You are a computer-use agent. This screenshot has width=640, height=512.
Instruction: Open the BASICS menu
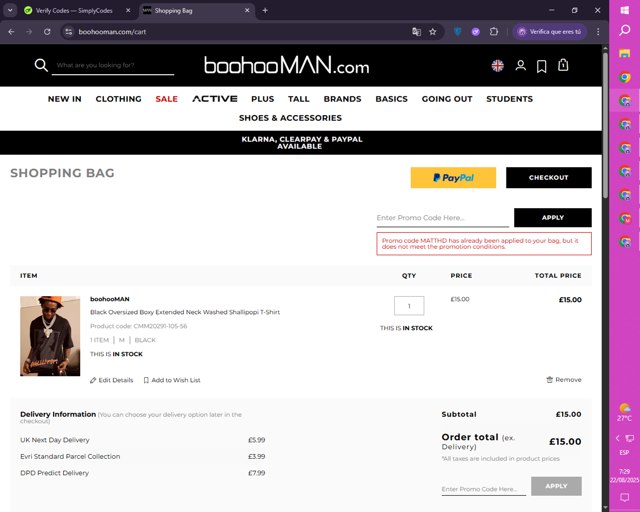coord(391,99)
